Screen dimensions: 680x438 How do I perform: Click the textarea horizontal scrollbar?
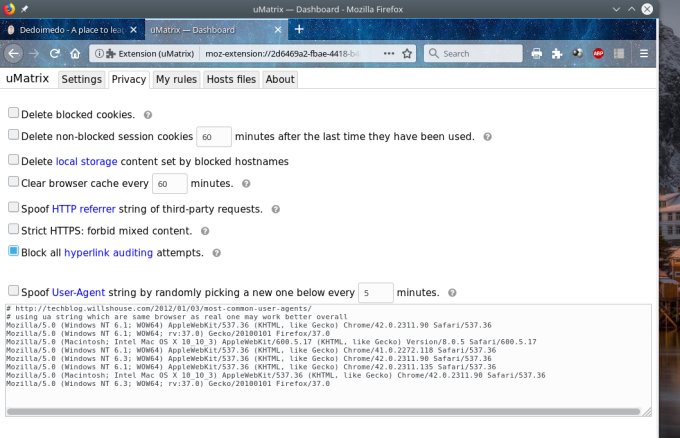coord(324,411)
